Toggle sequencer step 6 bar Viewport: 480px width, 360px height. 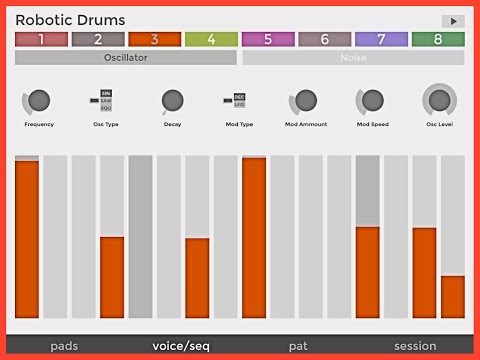169,236
